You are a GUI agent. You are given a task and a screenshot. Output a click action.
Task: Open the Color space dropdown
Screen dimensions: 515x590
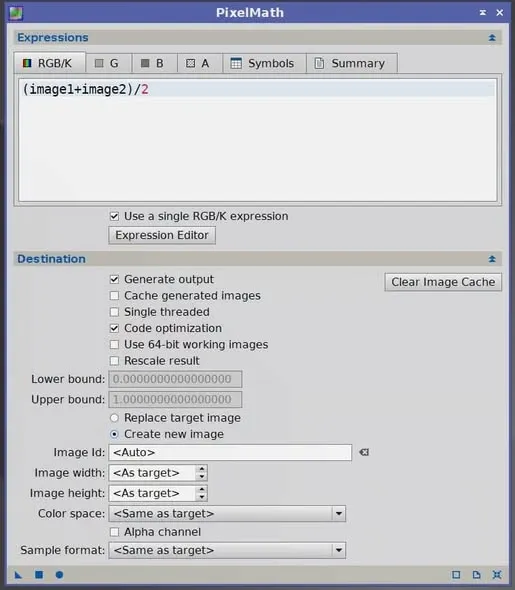pos(227,514)
